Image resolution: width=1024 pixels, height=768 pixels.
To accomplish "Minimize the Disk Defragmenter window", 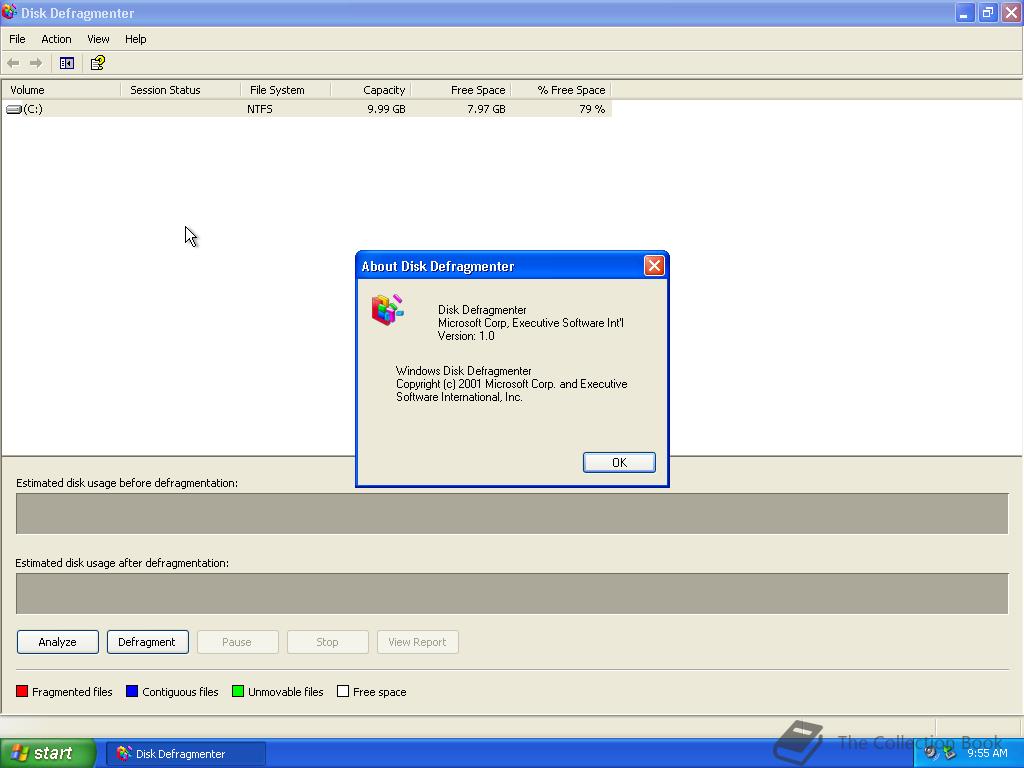I will [x=964, y=12].
